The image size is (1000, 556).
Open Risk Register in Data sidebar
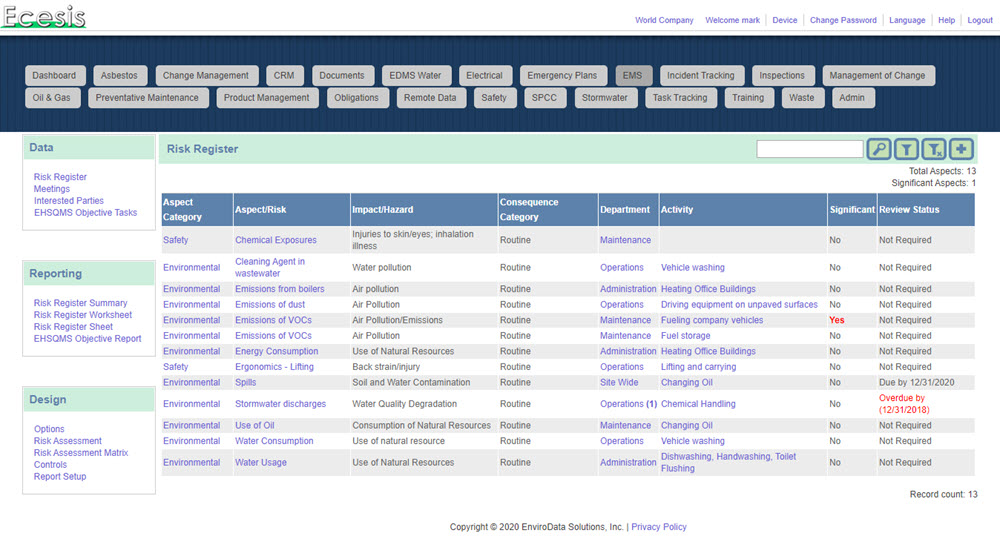[60, 177]
